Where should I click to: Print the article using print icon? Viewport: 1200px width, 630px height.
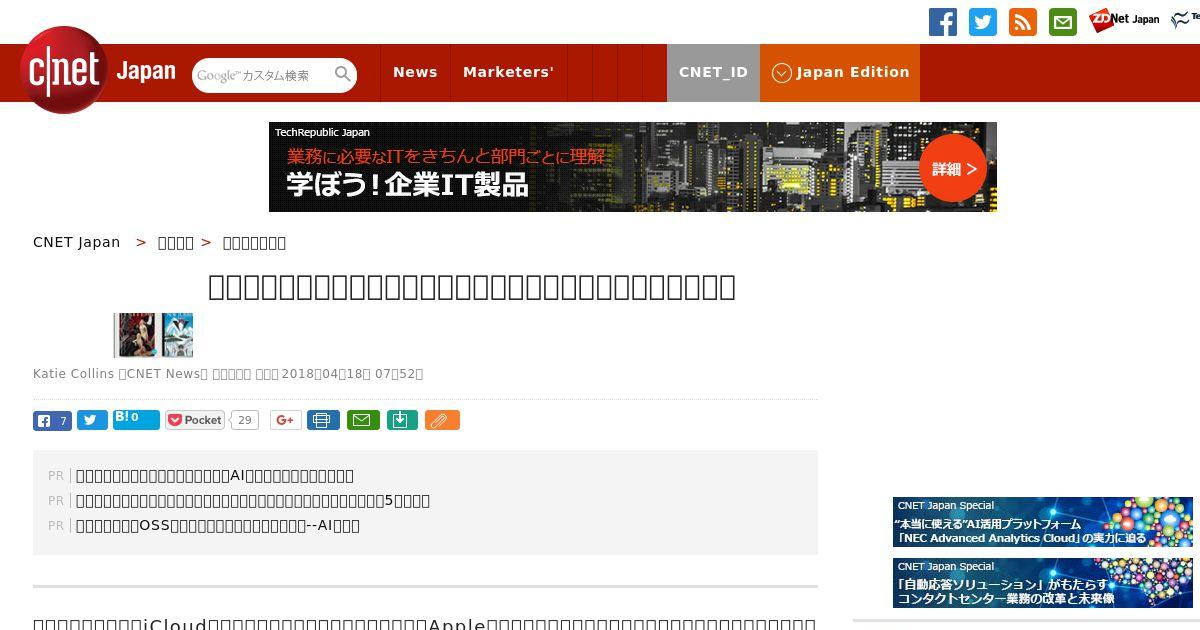click(323, 420)
